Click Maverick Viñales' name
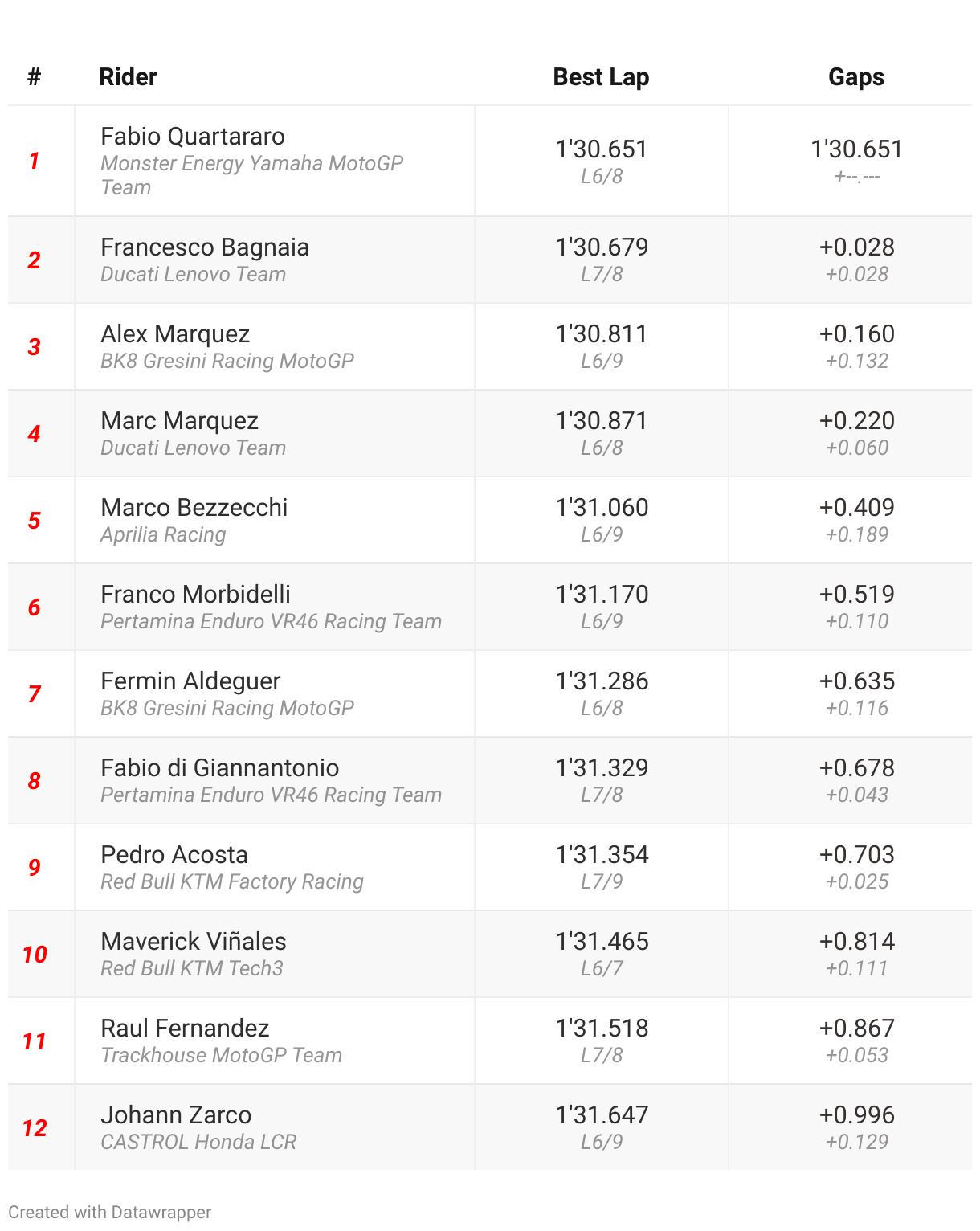 pyautogui.click(x=194, y=942)
